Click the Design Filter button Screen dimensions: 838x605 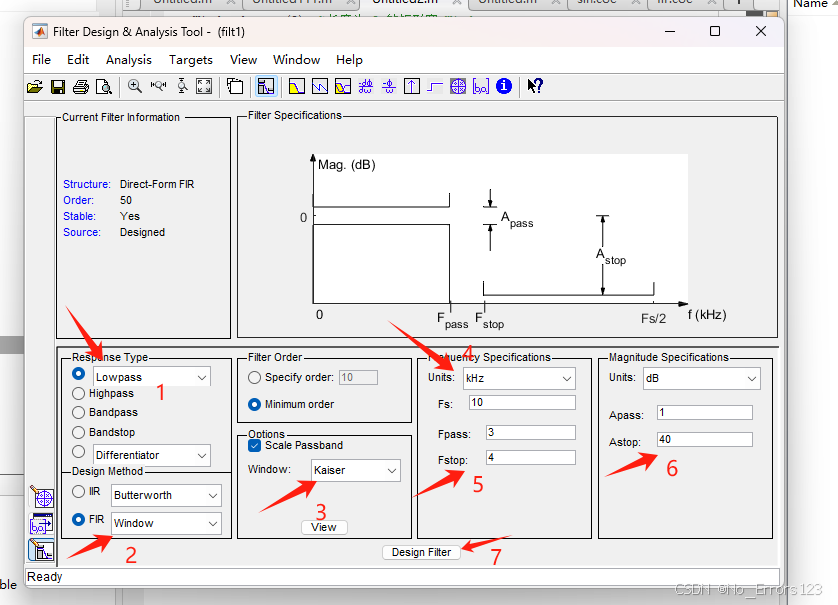pos(420,551)
